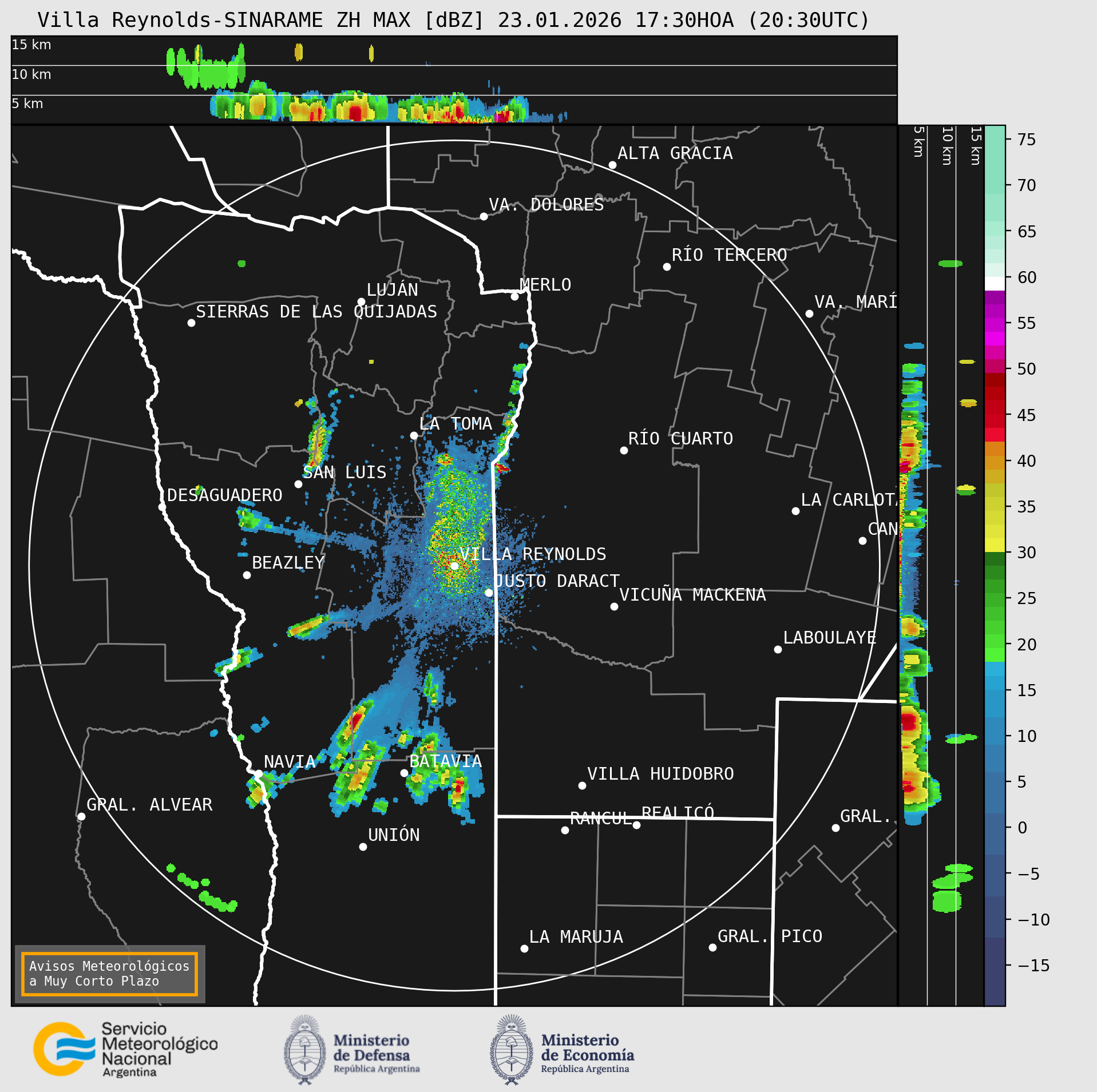1097x1092 pixels.
Task: Click the LABOULAYE map label
Action: (830, 638)
